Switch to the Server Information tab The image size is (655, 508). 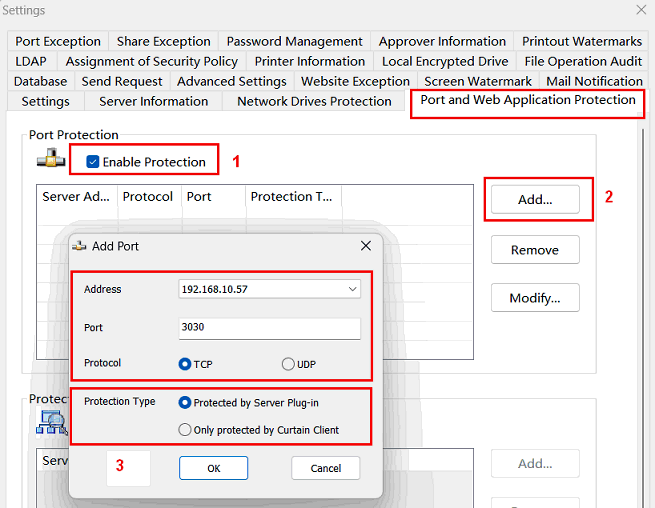click(153, 101)
